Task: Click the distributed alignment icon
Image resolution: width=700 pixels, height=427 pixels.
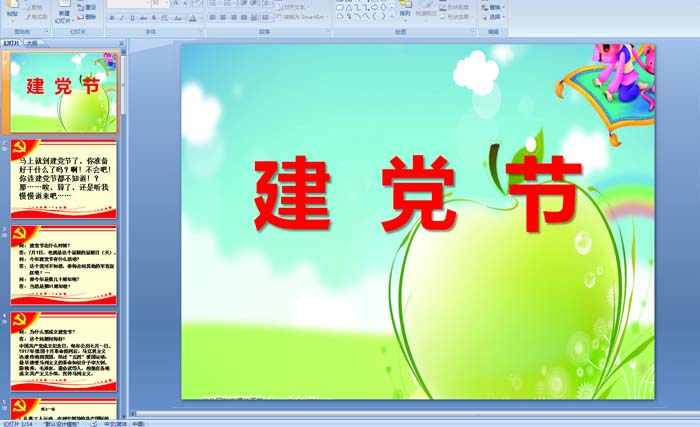Action: pos(254,17)
